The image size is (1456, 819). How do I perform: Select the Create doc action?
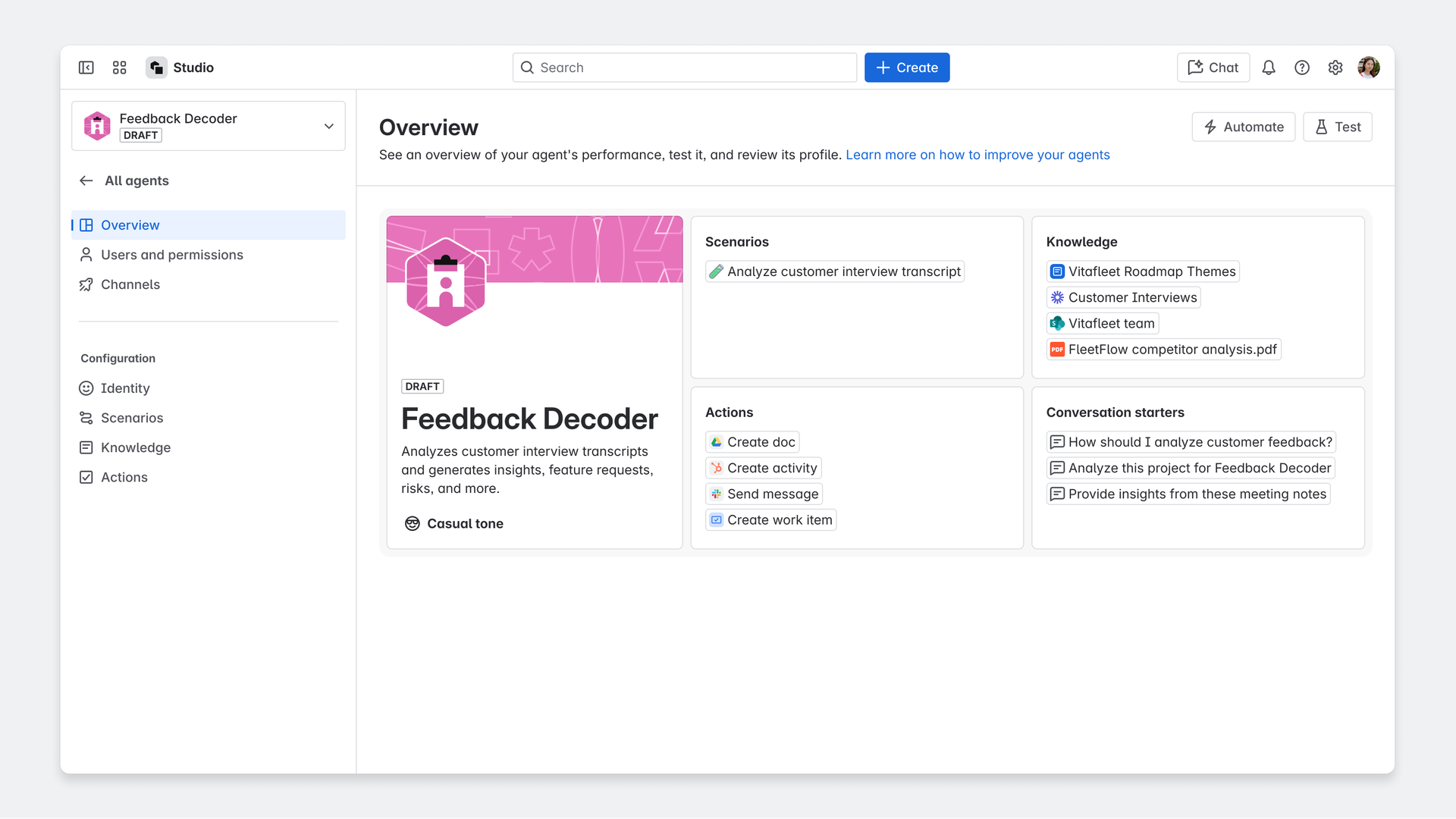[752, 442]
